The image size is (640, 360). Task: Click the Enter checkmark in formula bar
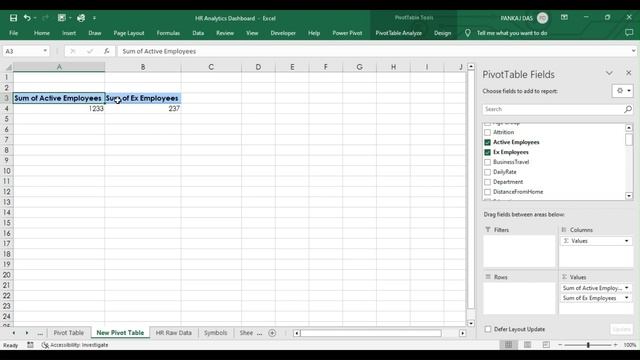coord(90,51)
